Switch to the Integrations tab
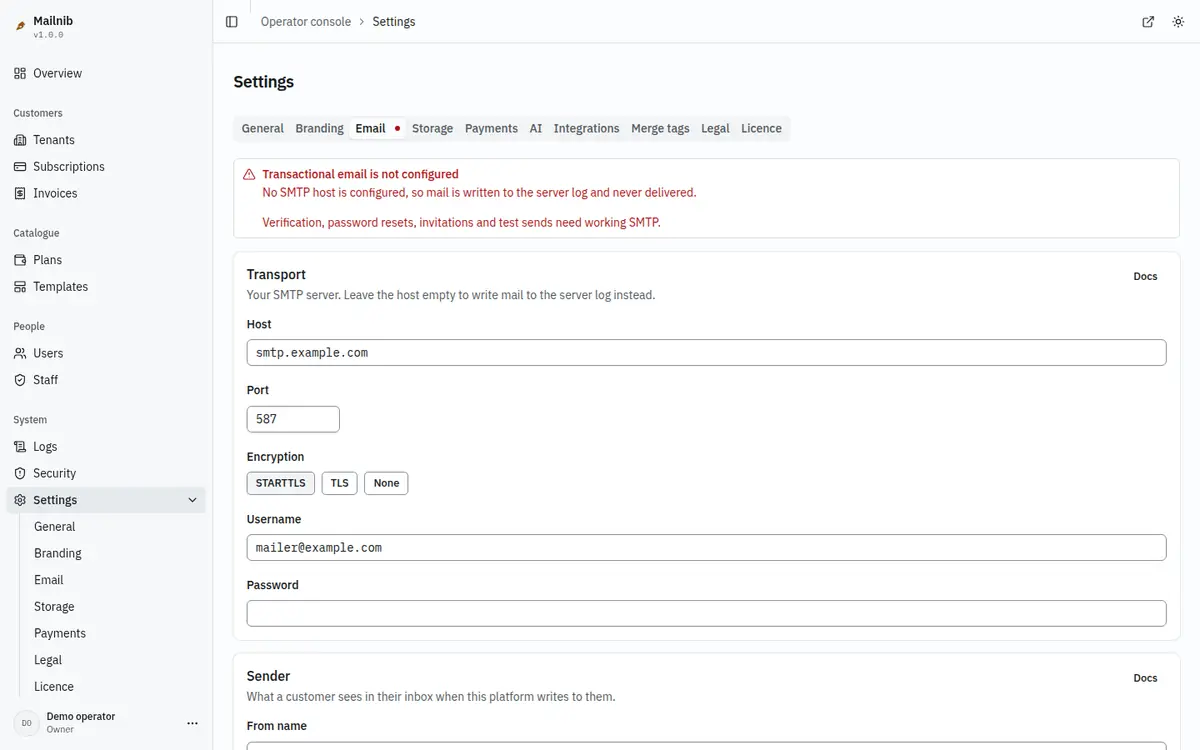The height and width of the screenshot is (750, 1200). [x=586, y=128]
